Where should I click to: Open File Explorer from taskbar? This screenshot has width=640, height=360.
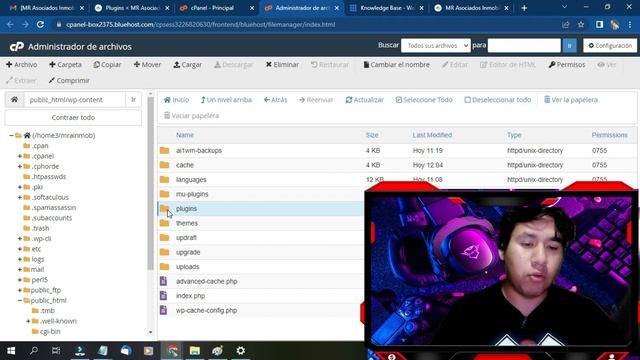[x=195, y=351]
